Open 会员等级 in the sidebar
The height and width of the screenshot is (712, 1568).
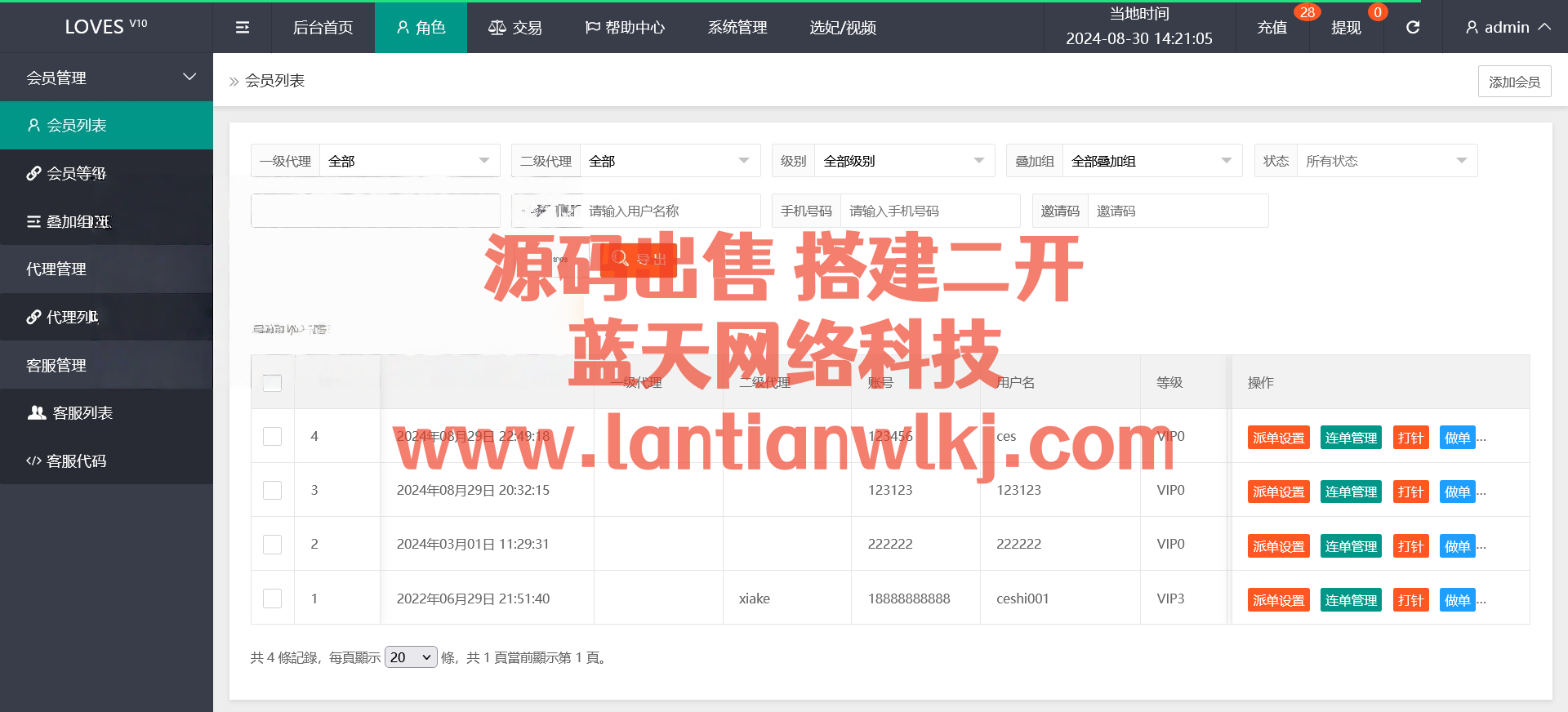pos(76,173)
